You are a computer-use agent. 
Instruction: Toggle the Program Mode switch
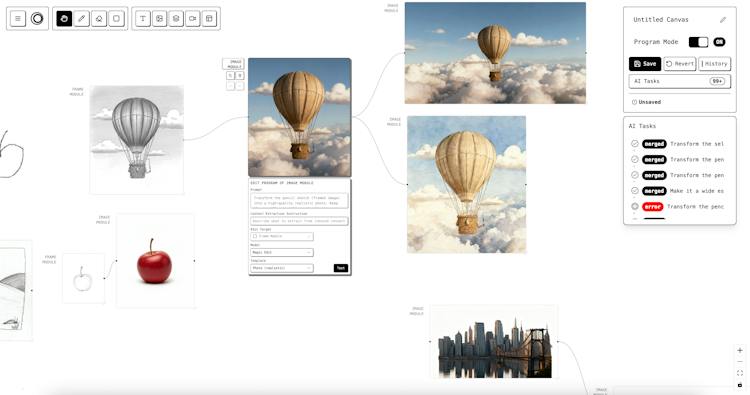(698, 42)
